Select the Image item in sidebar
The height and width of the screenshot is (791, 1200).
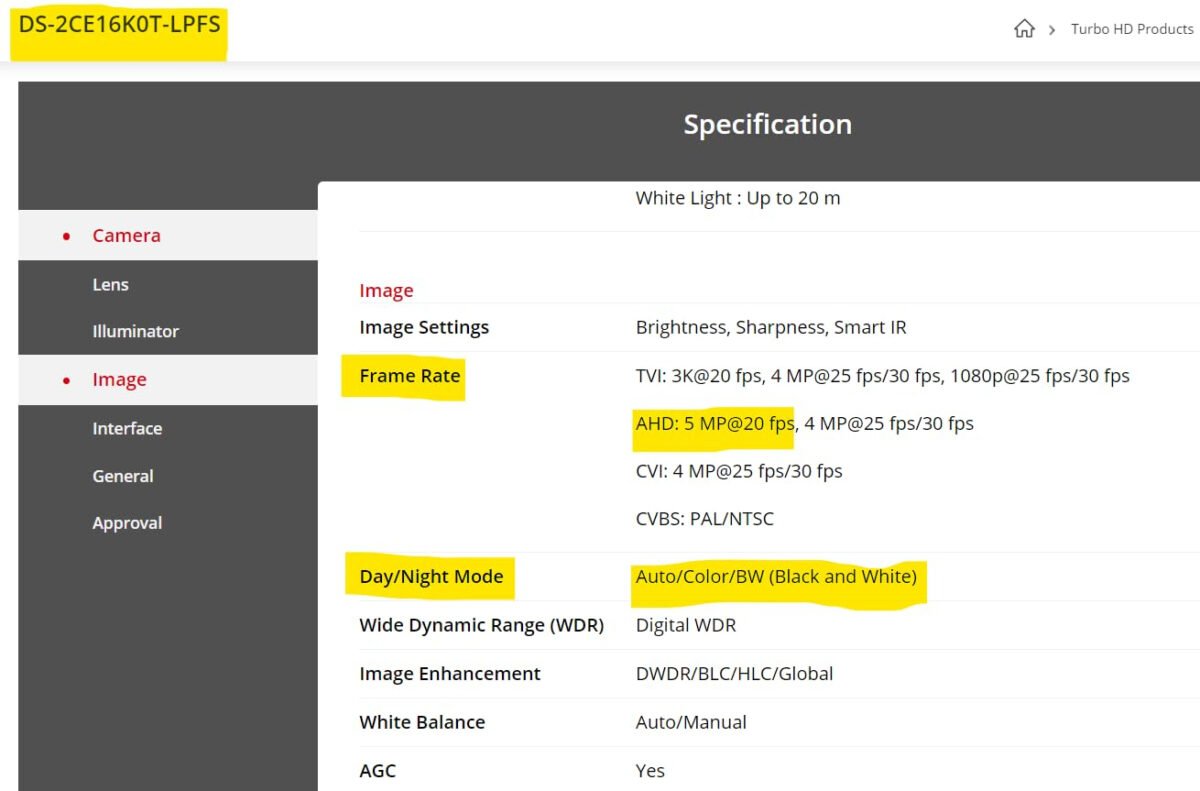[119, 380]
